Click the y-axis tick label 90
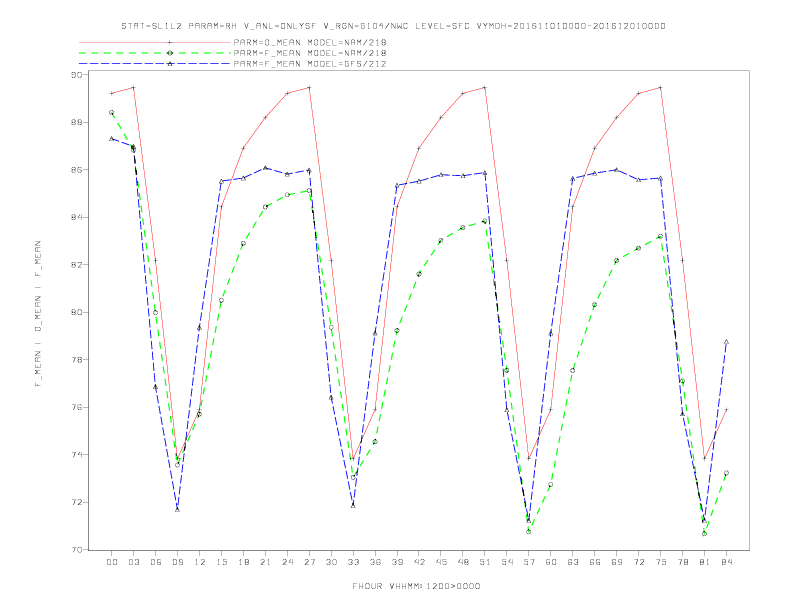792x612 pixels. point(76,75)
